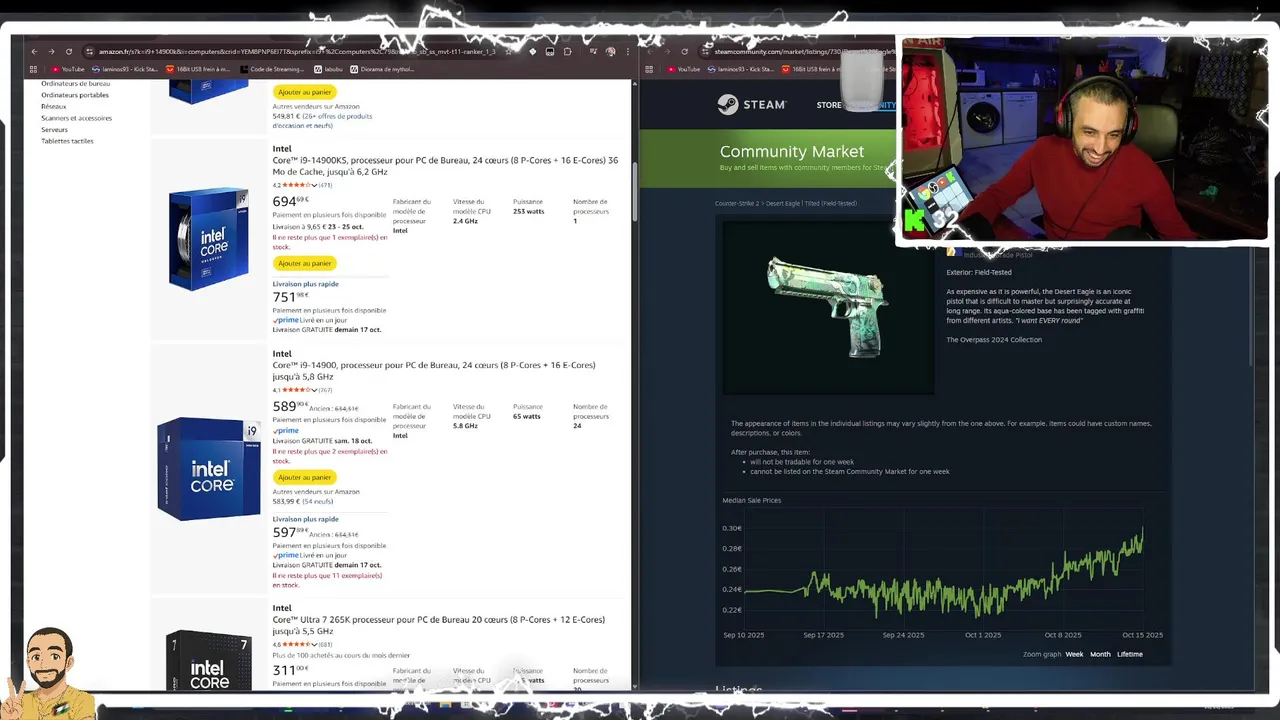Add the Core i9-14900 at 589€ to cart
The width and height of the screenshot is (1280, 720).
pos(305,477)
